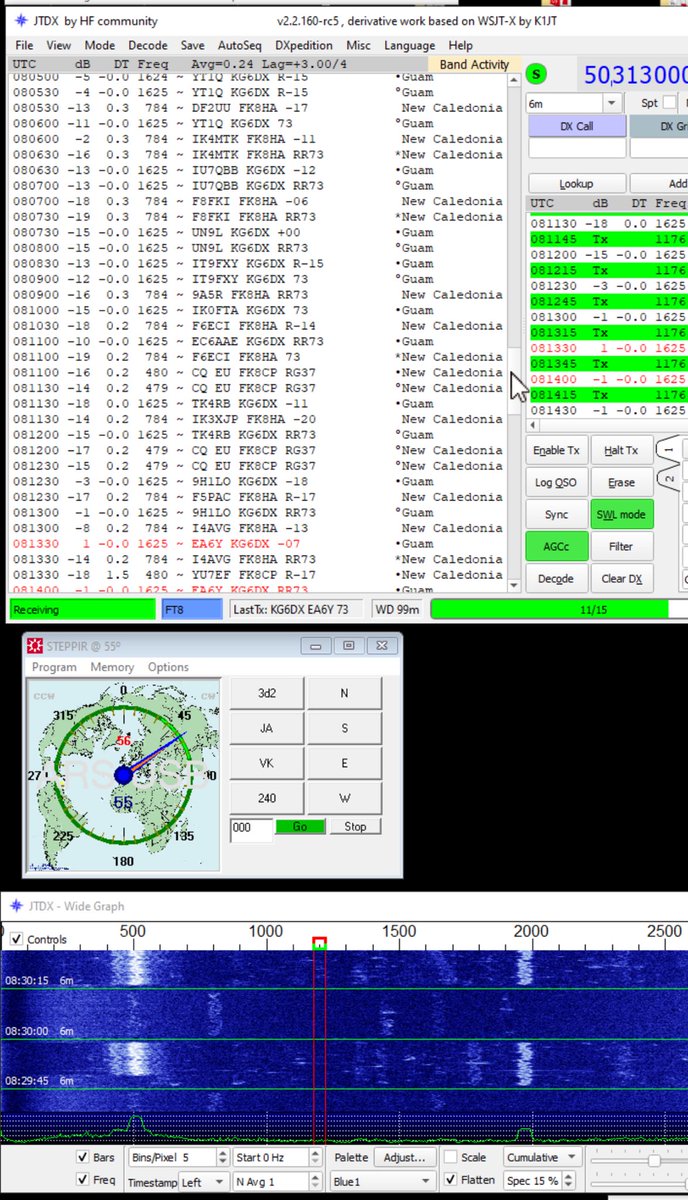Toggle SWL mode button
Image resolution: width=688 pixels, height=1200 pixels.
pos(621,515)
